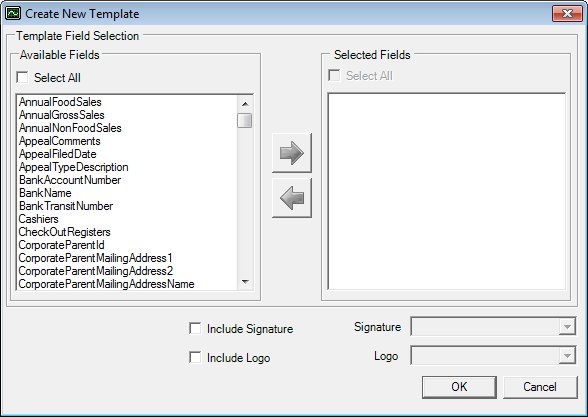The height and width of the screenshot is (417, 588).
Task: Click the right arrow to add fields
Action: tap(292, 153)
